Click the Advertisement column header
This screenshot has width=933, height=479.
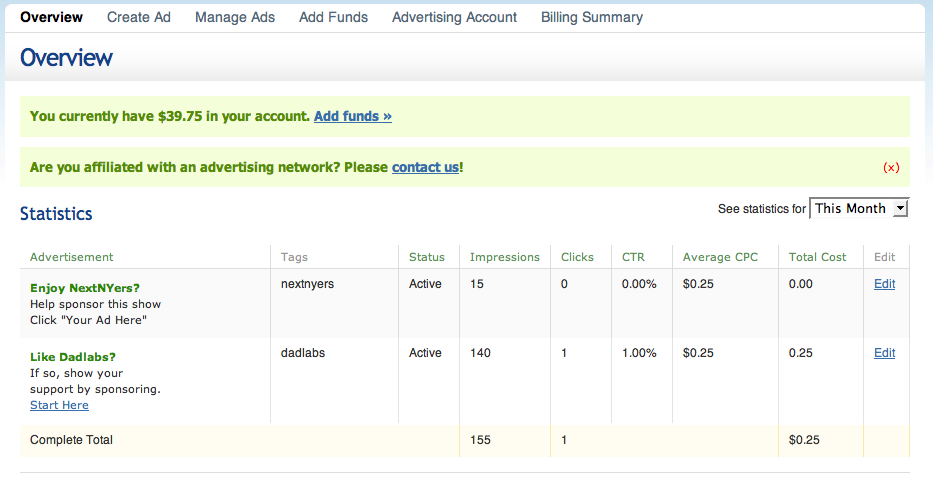click(72, 257)
